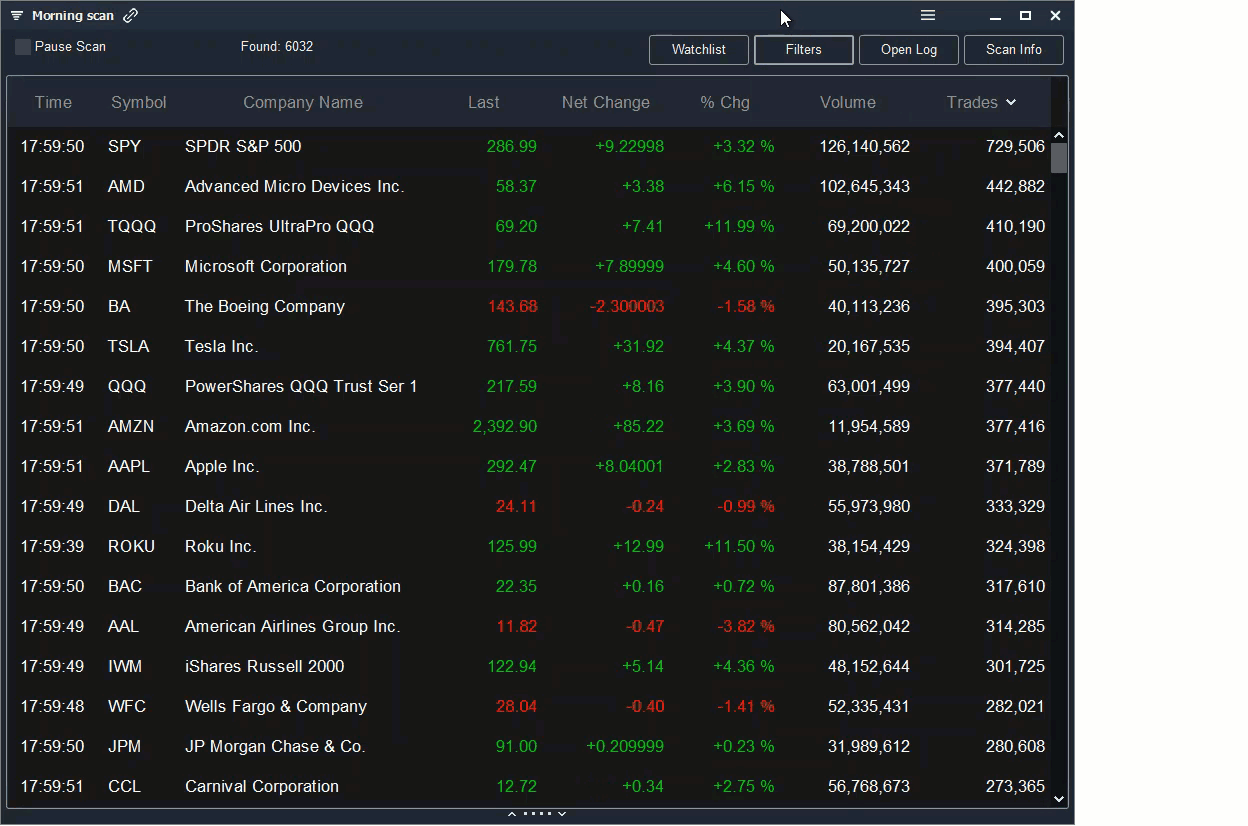1248x826 pixels.
Task: Click the upward chevron below the results table
Action: [x=511, y=813]
